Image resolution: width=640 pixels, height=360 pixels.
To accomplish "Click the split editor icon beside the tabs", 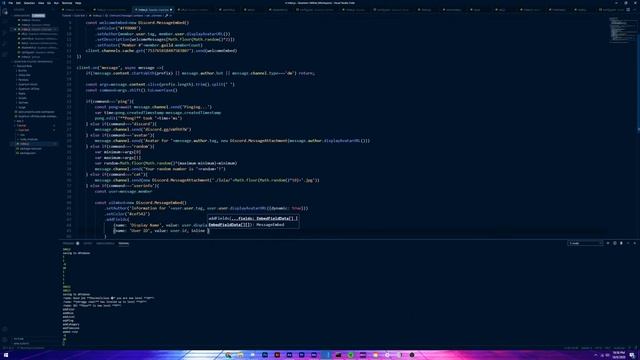I will click(x=628, y=9).
